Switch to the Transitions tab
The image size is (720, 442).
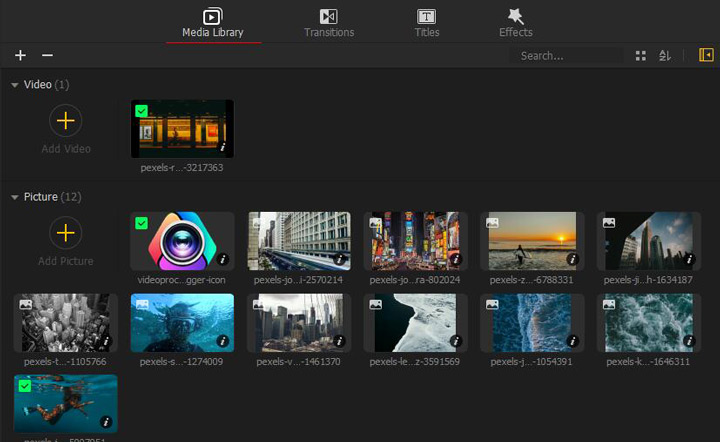coord(329,22)
